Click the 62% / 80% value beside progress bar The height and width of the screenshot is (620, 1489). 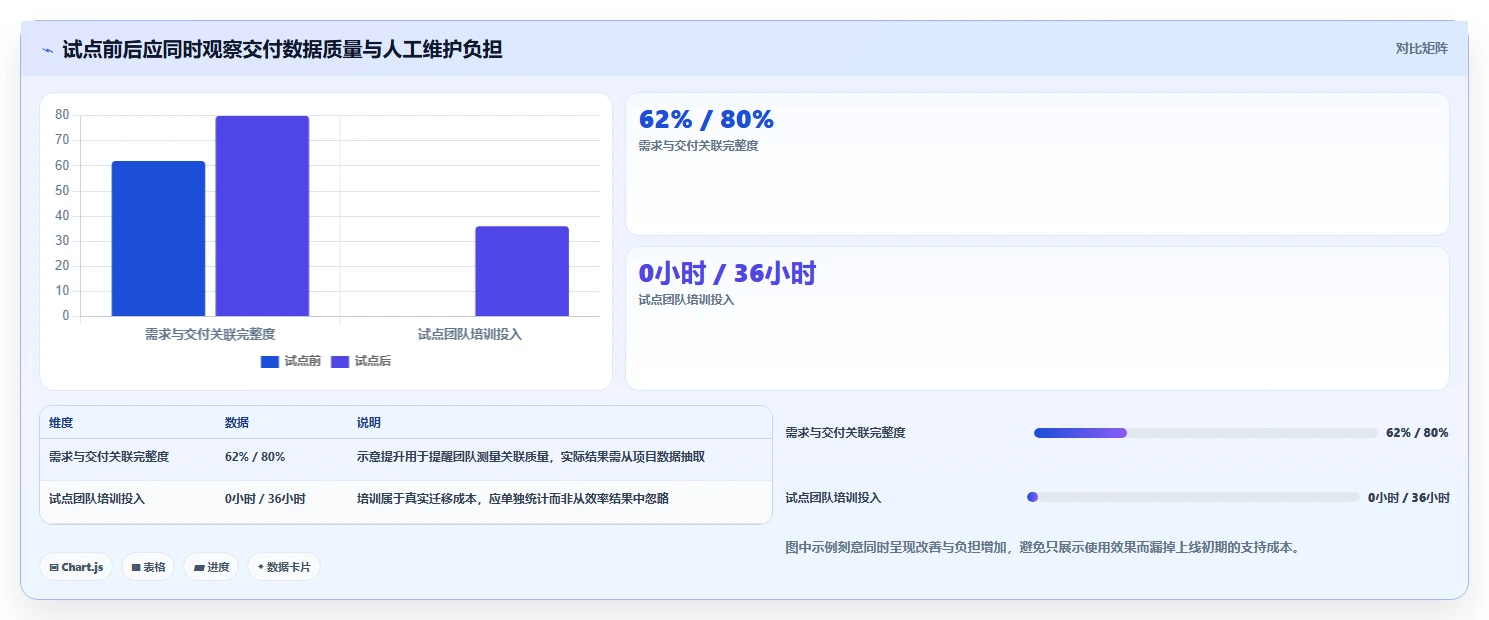[x=1417, y=433]
